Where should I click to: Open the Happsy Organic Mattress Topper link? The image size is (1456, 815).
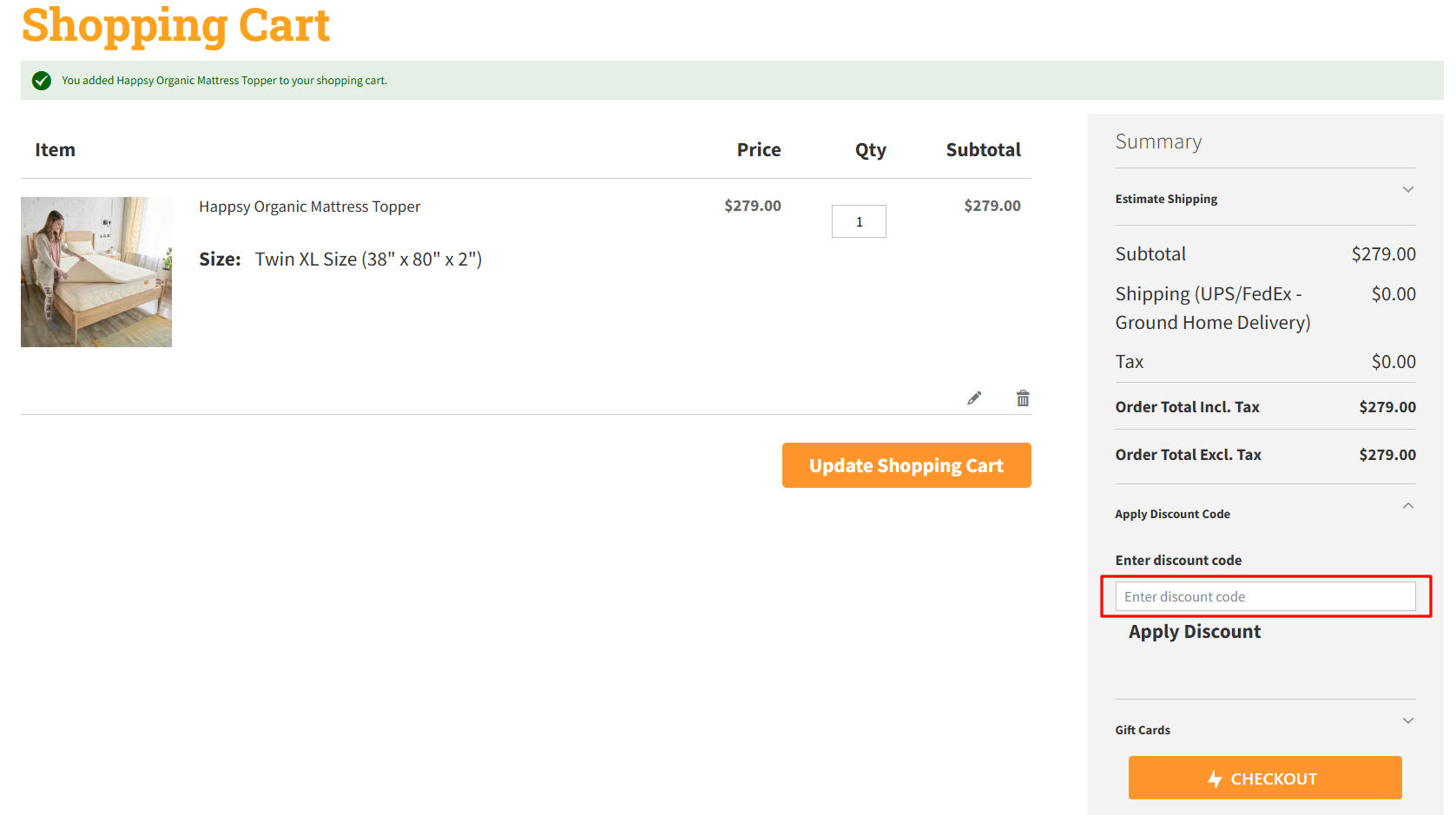tap(309, 206)
